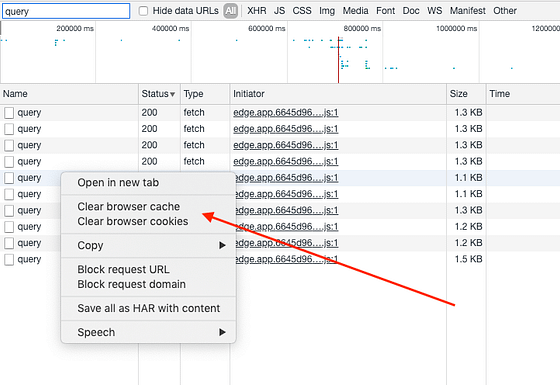Sort by the Size column header
The height and width of the screenshot is (385, 560).
pyautogui.click(x=466, y=94)
